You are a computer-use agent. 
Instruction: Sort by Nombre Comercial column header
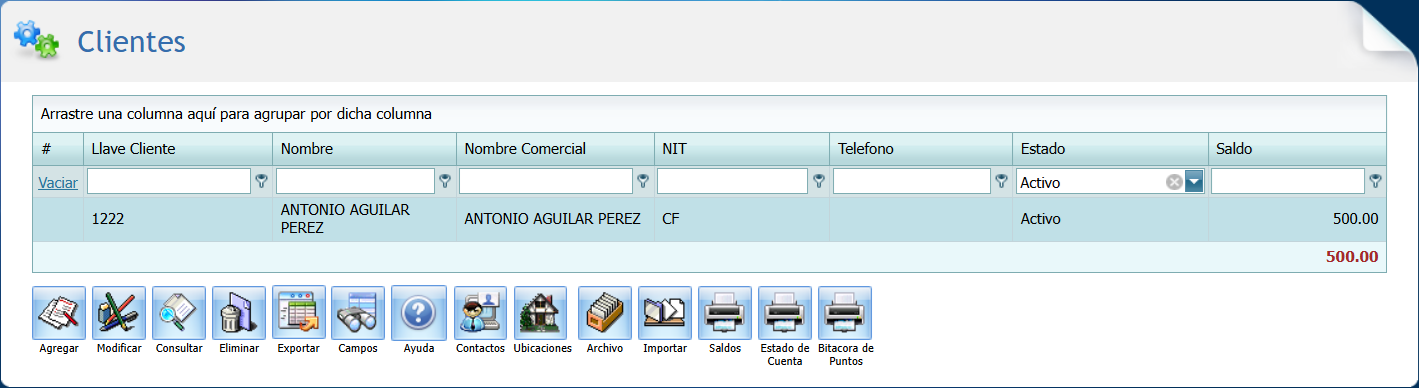tap(555, 149)
